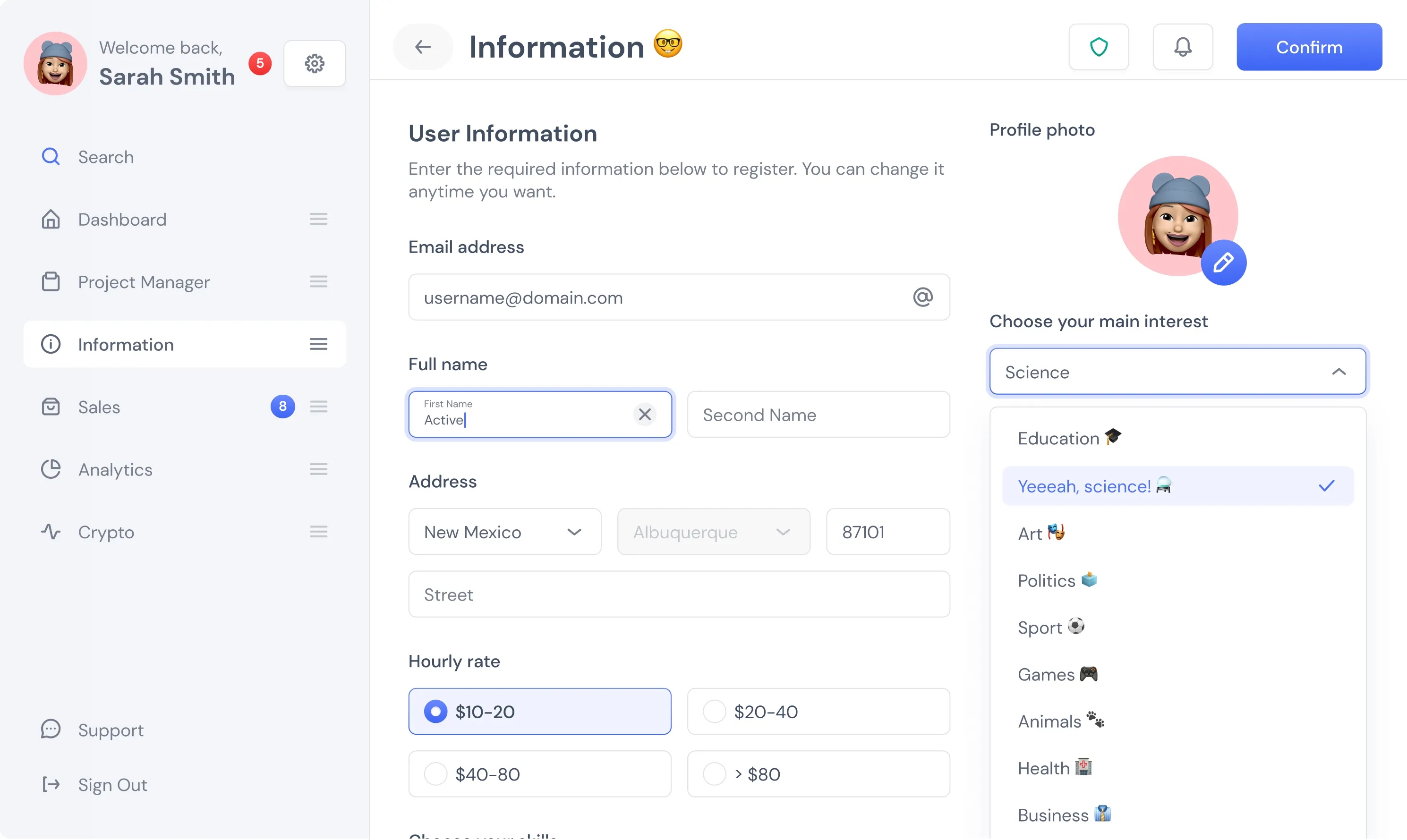
Task: Click the Dashboard hamburger menu icon
Action: coord(318,219)
